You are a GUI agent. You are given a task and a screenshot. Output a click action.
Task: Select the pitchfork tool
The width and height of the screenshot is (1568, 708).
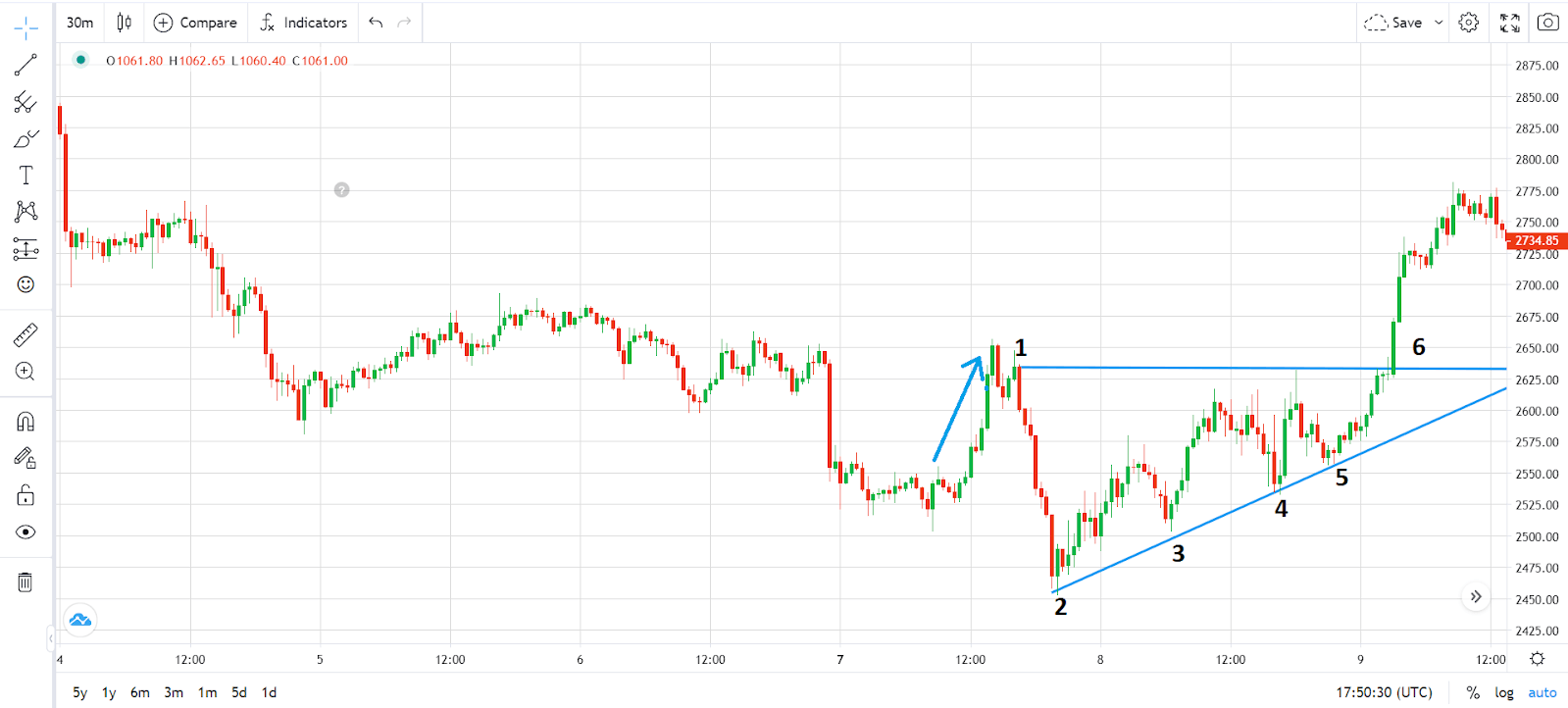coord(25,102)
